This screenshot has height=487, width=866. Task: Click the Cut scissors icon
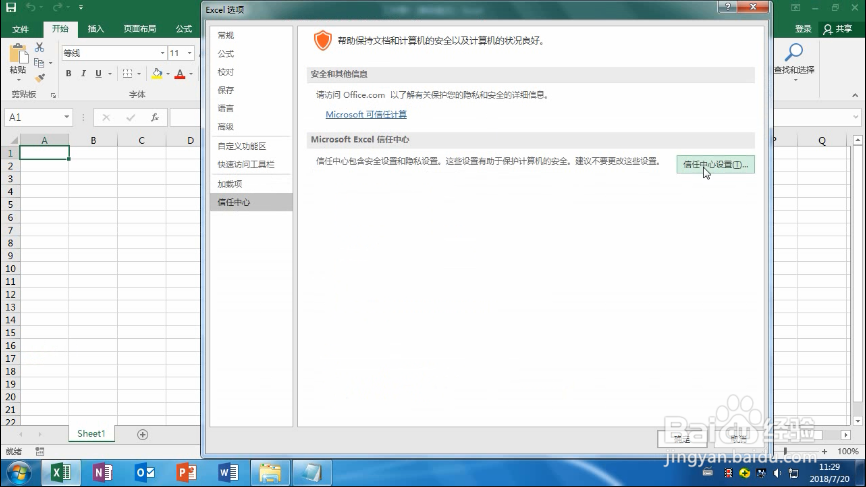point(39,47)
